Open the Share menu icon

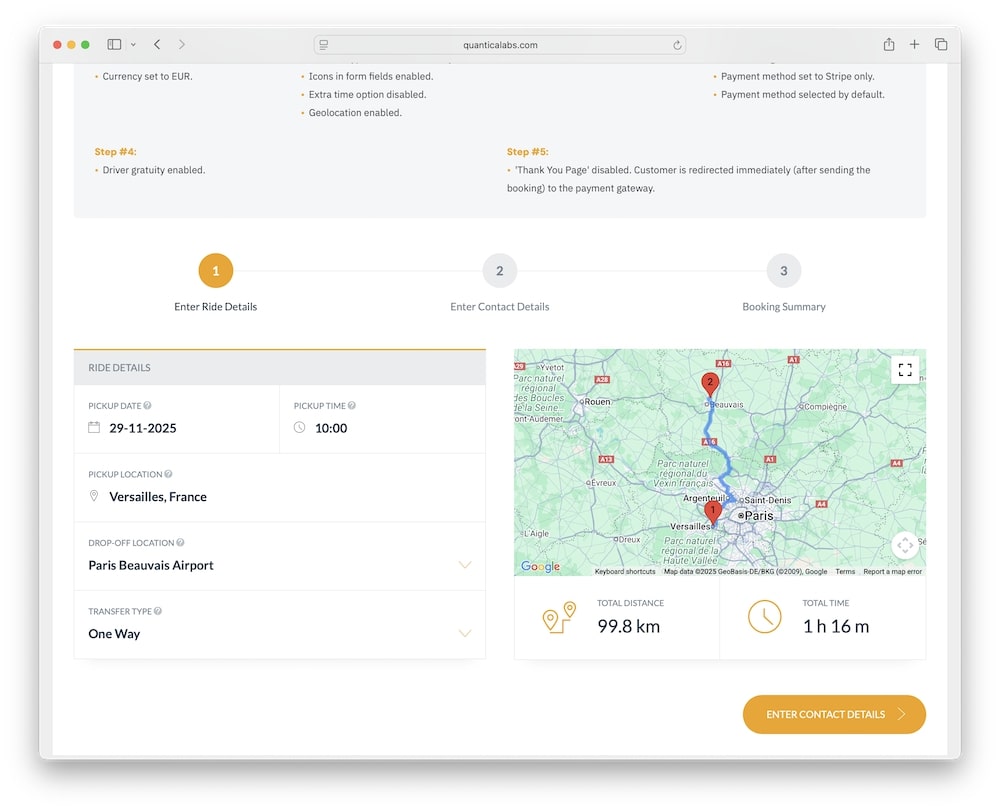pyautogui.click(x=888, y=44)
